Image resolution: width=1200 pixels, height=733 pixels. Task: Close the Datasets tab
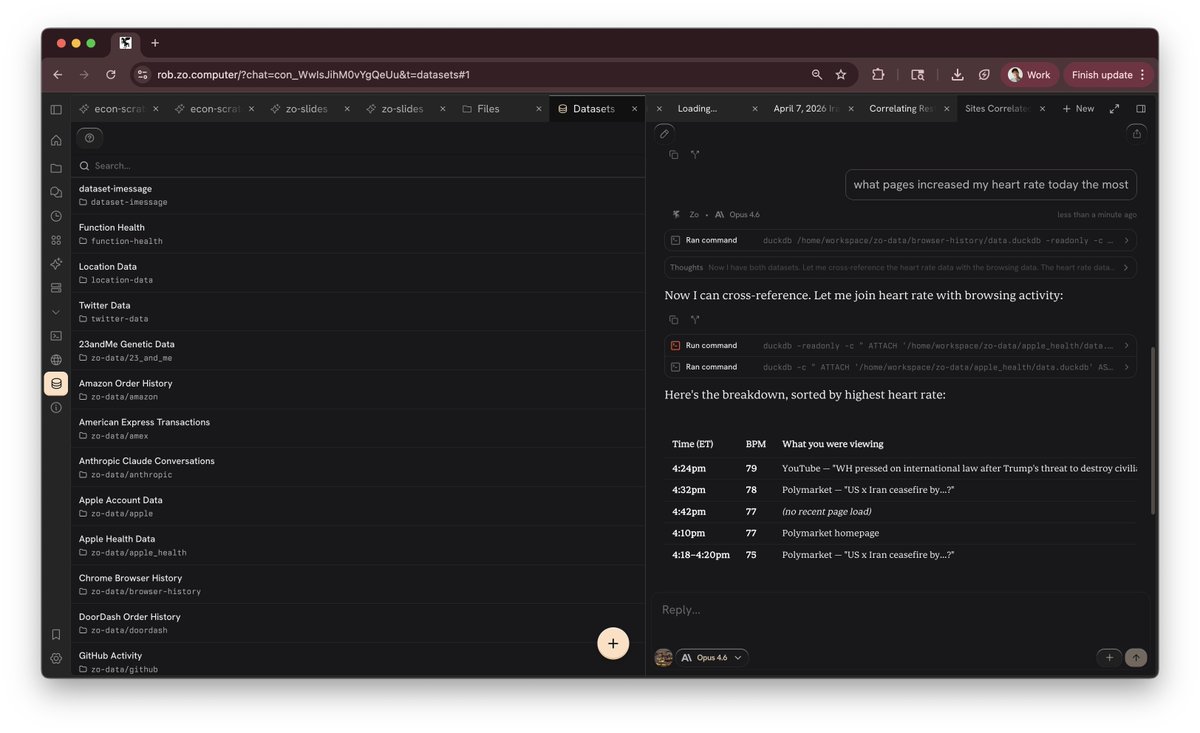pyautogui.click(x=632, y=109)
